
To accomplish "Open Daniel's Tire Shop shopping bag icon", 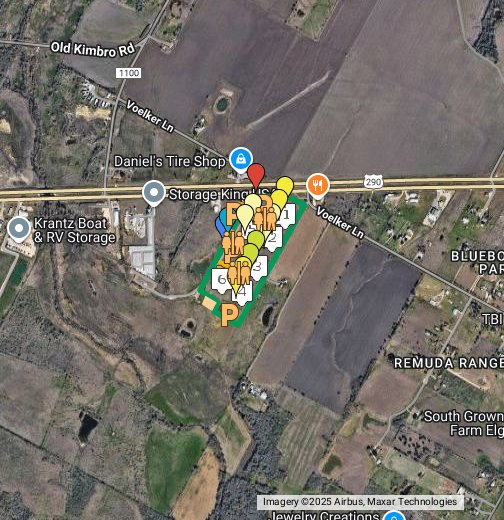I will tap(241, 159).
